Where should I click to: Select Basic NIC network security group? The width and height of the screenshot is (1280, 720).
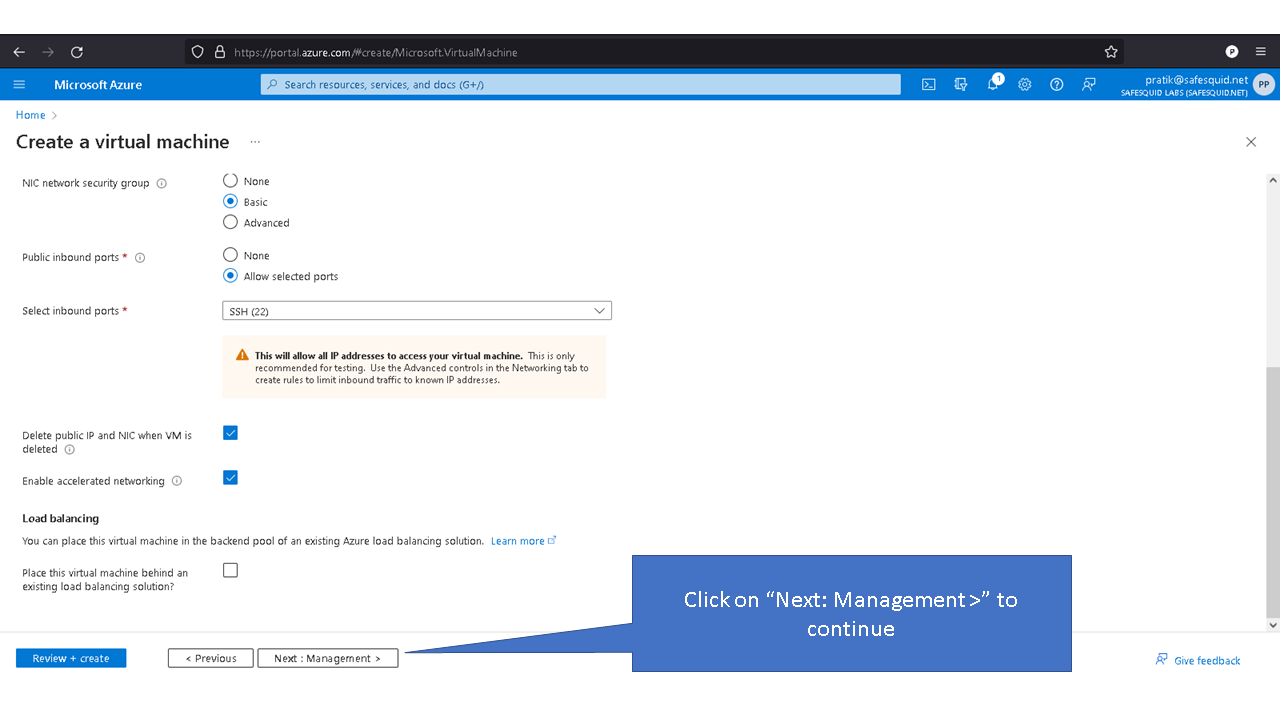pos(230,201)
